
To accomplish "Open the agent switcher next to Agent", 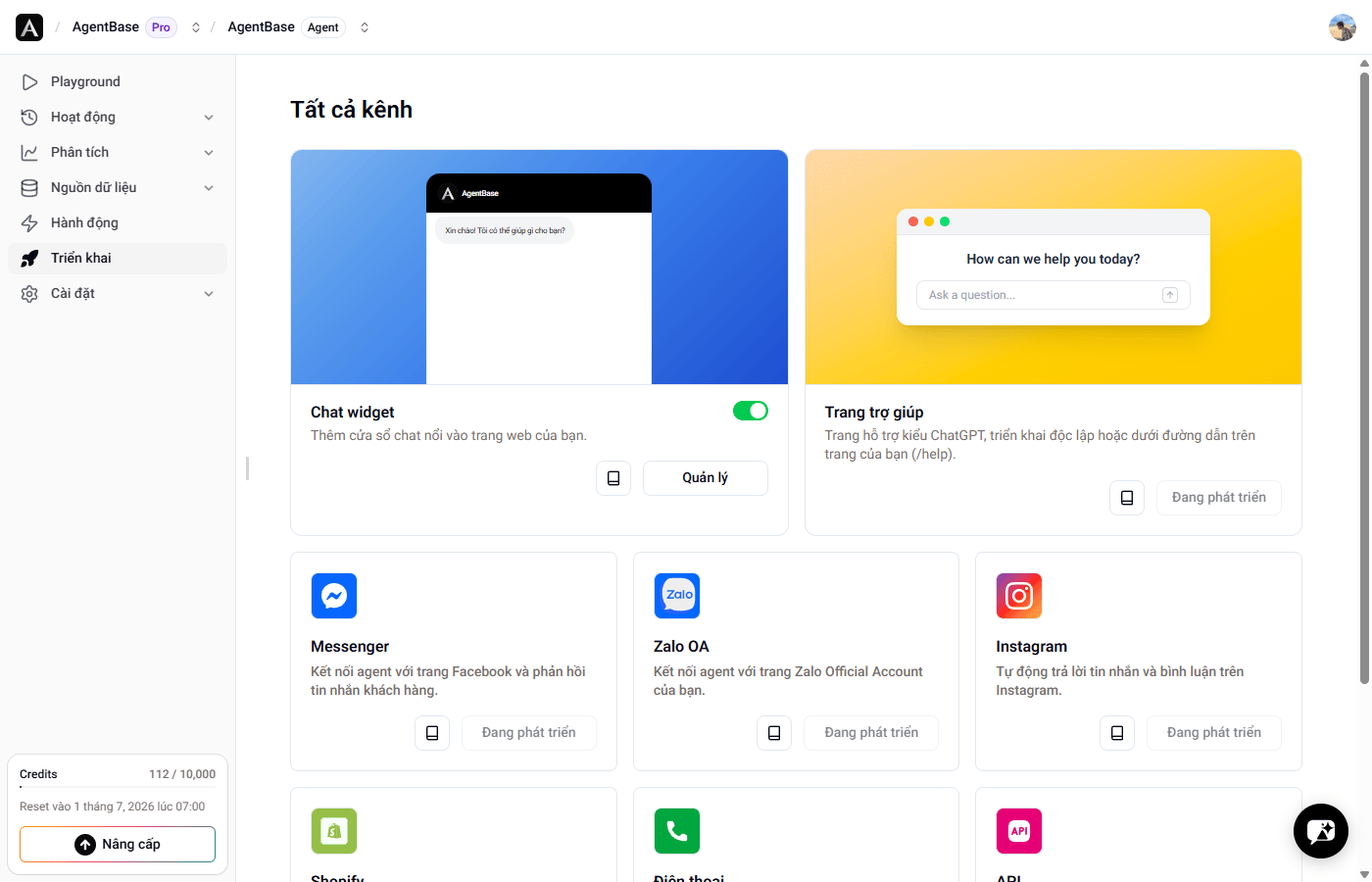I will pos(365,27).
